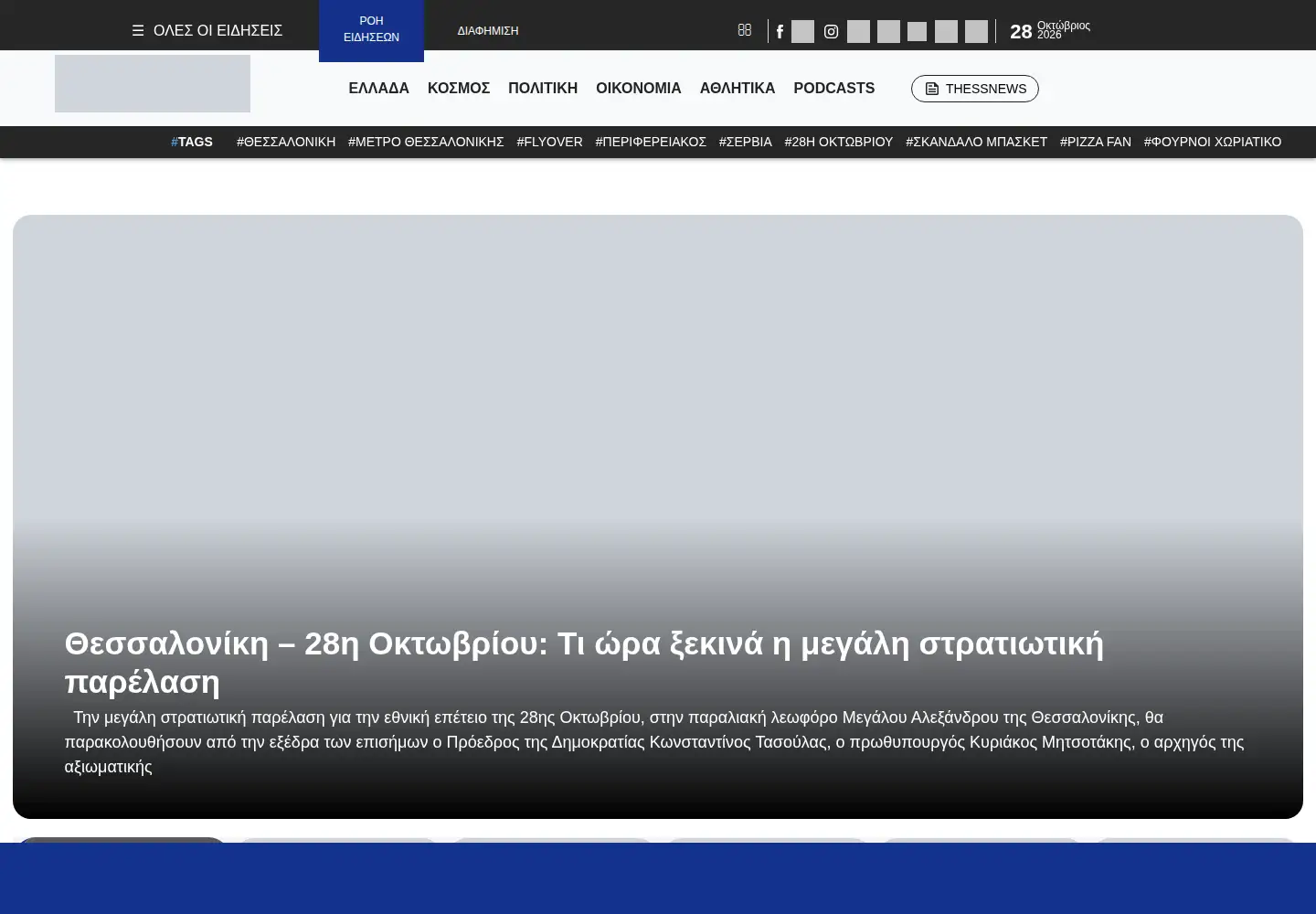
Task: Open the ΠΟΛΙΤΙΚΗ section
Action: pyautogui.click(x=543, y=89)
